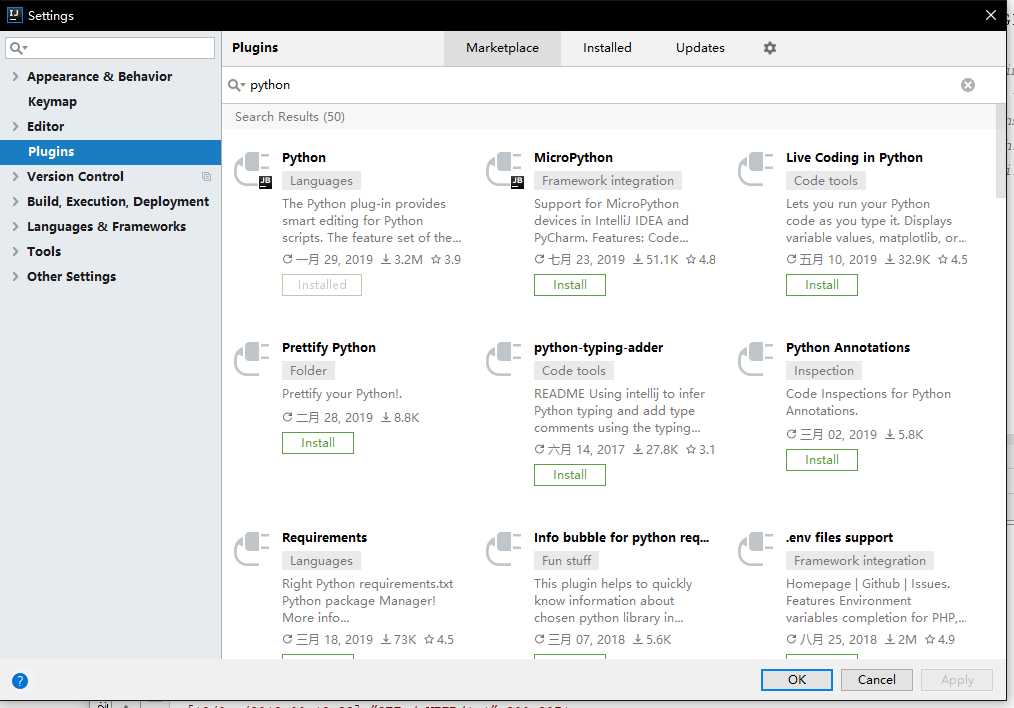Close the Settings dialog window
The height and width of the screenshot is (708, 1014).
[990, 15]
